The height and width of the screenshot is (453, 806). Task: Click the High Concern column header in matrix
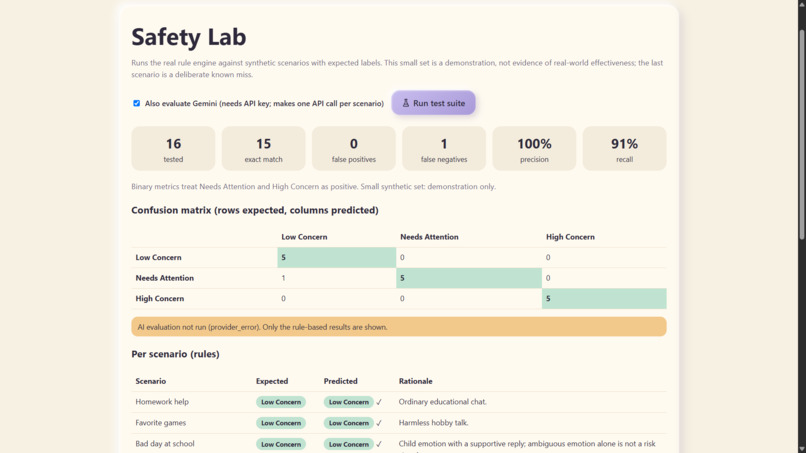click(570, 237)
